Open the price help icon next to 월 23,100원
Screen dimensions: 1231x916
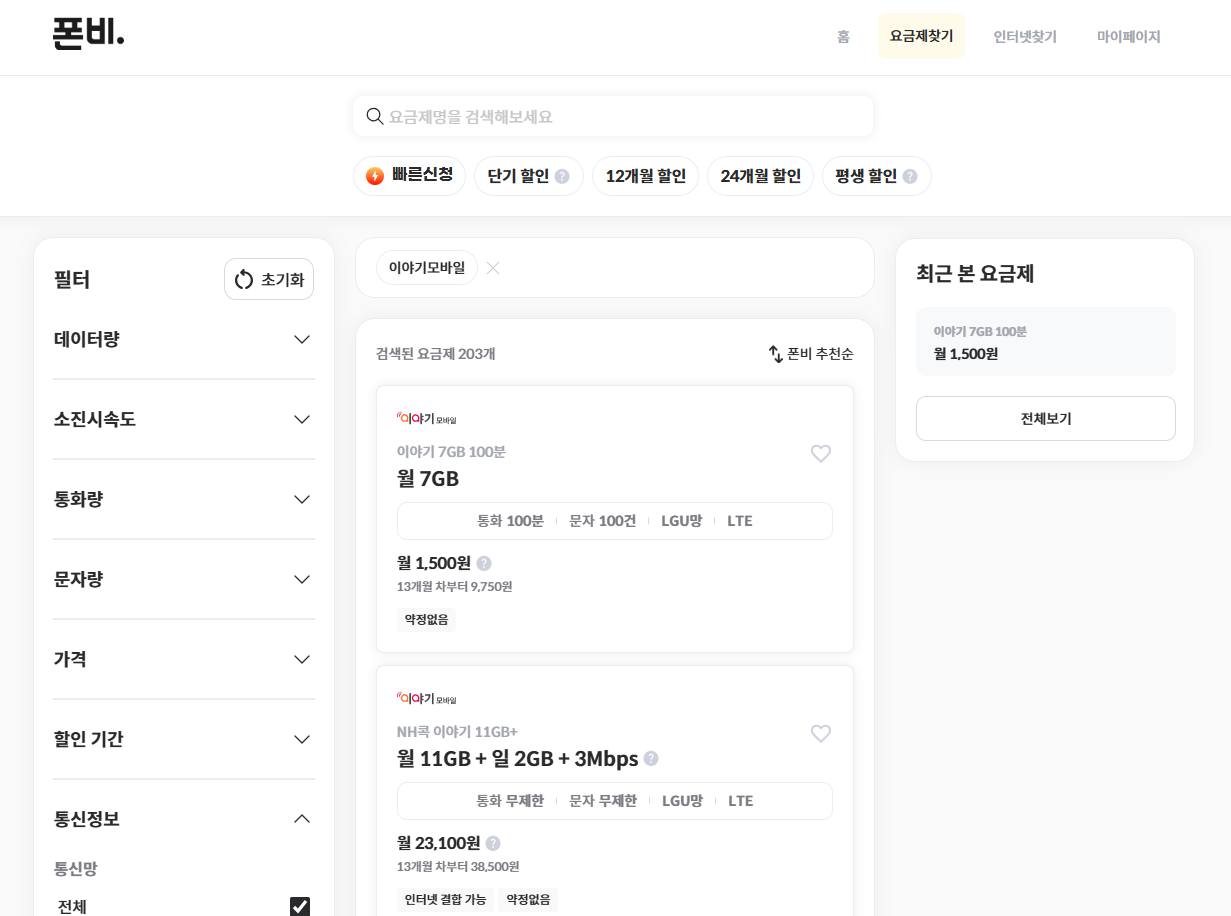pyautogui.click(x=493, y=843)
